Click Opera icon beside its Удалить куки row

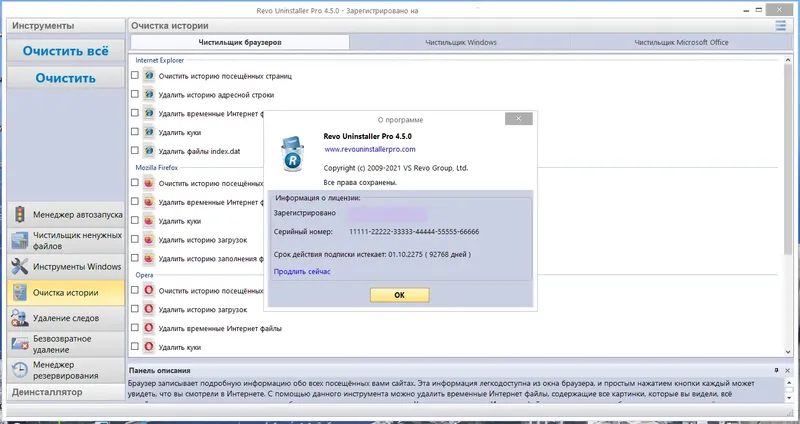148,347
